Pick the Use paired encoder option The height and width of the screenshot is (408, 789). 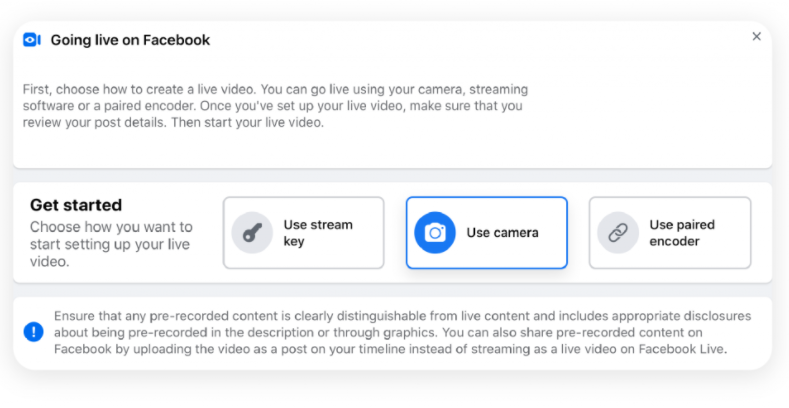[x=670, y=233]
